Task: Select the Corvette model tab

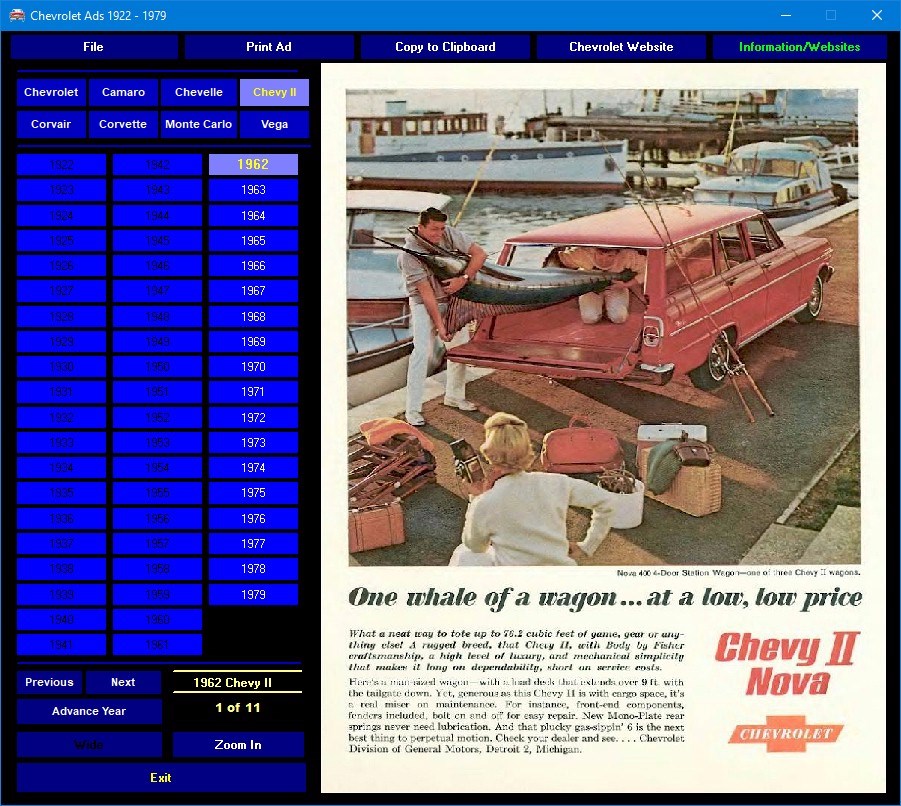Action: point(123,124)
